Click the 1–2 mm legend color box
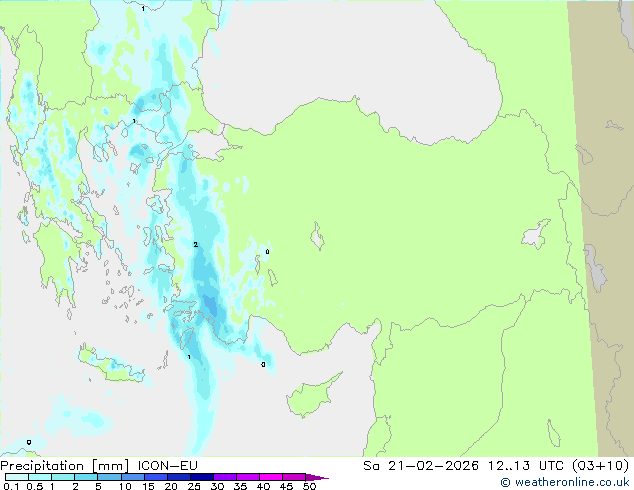The image size is (634, 490). pyautogui.click(x=63, y=477)
